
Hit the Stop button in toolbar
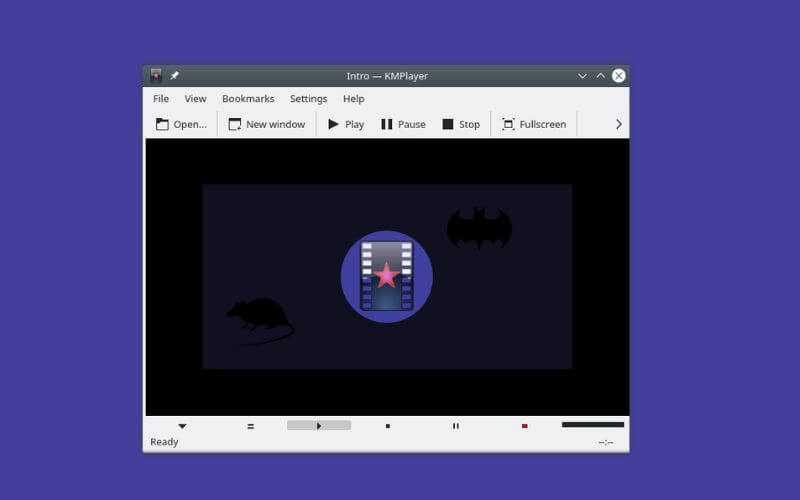[460, 124]
